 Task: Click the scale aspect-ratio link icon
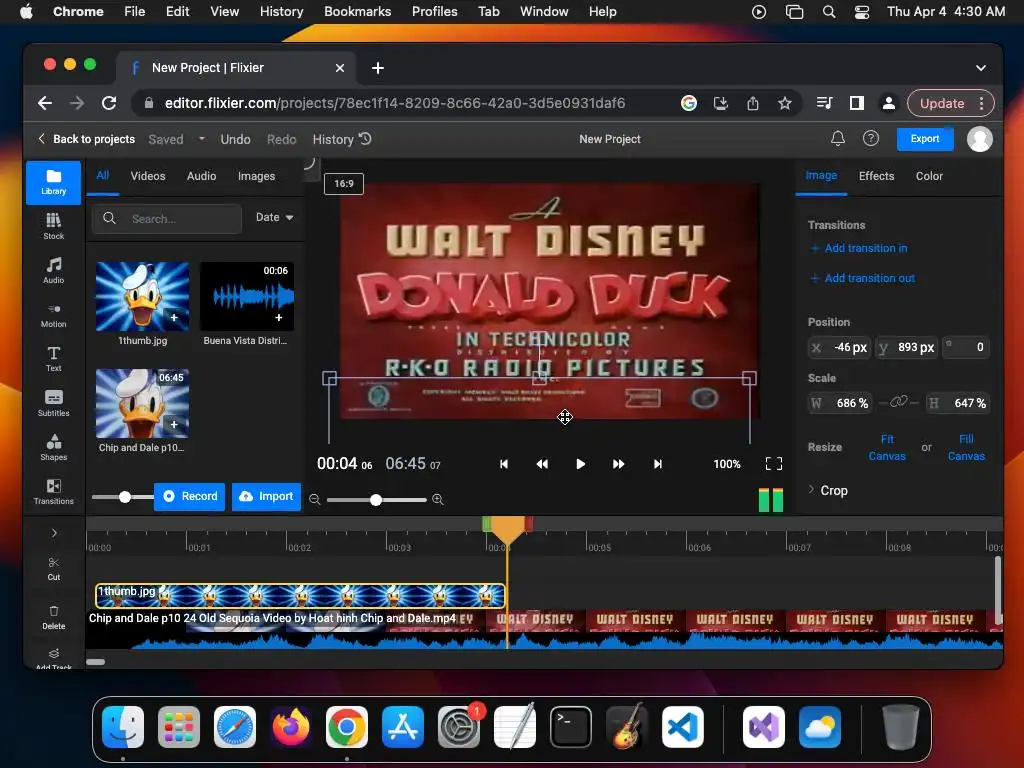click(899, 402)
